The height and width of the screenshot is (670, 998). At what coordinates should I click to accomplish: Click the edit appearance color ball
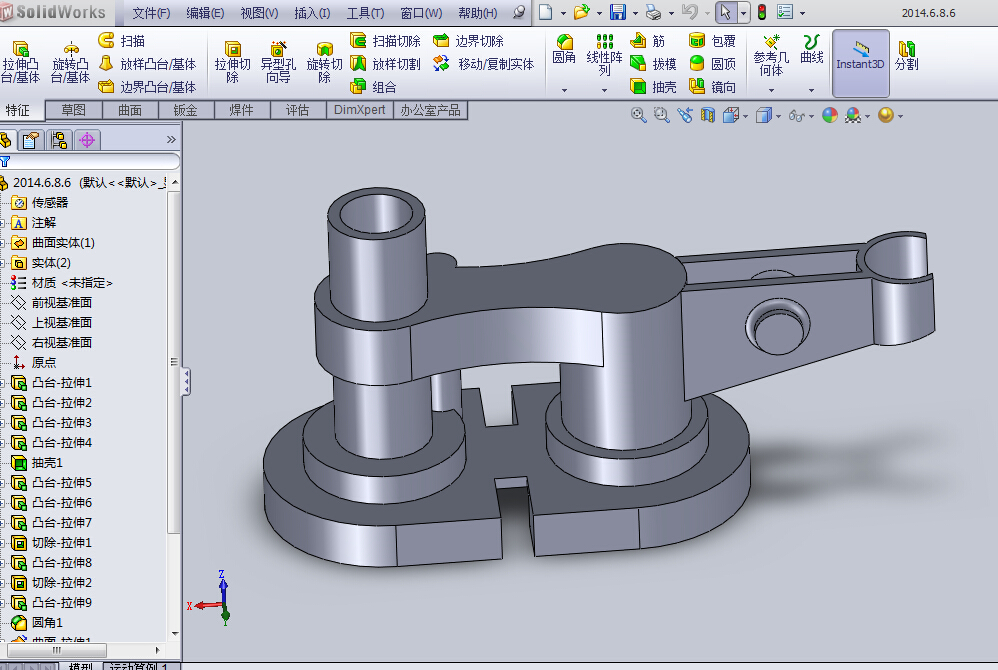coord(829,116)
